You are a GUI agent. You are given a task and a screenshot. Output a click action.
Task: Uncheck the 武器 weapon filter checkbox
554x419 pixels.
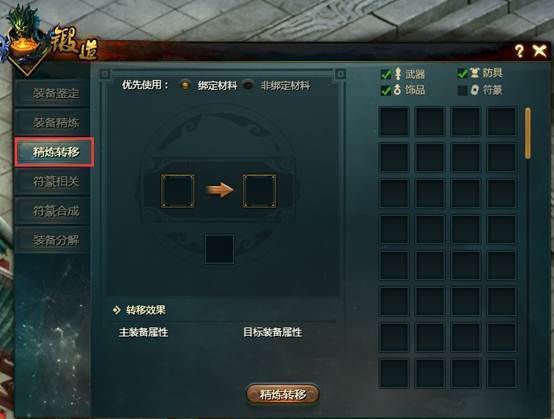(x=386, y=74)
